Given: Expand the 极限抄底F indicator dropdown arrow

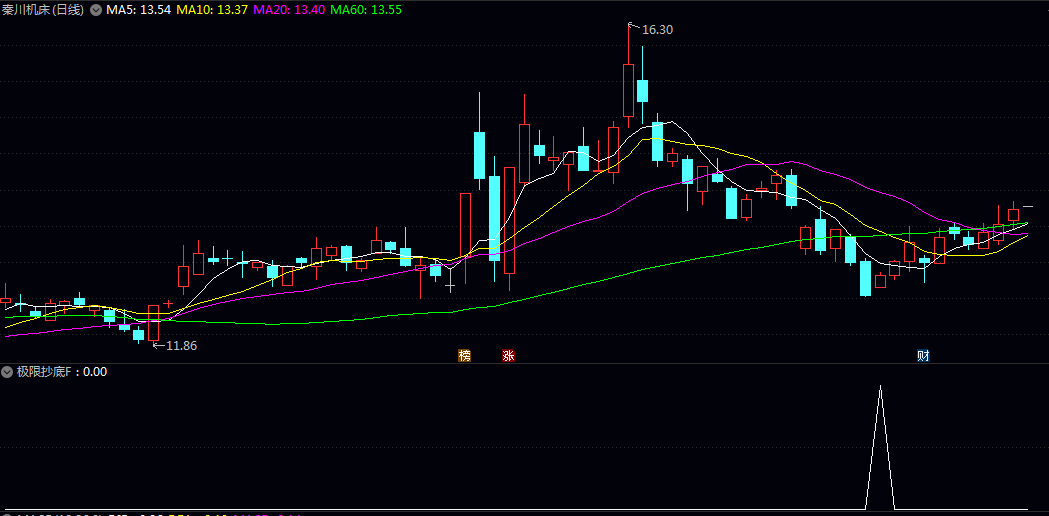Looking at the screenshot, I should (7, 372).
